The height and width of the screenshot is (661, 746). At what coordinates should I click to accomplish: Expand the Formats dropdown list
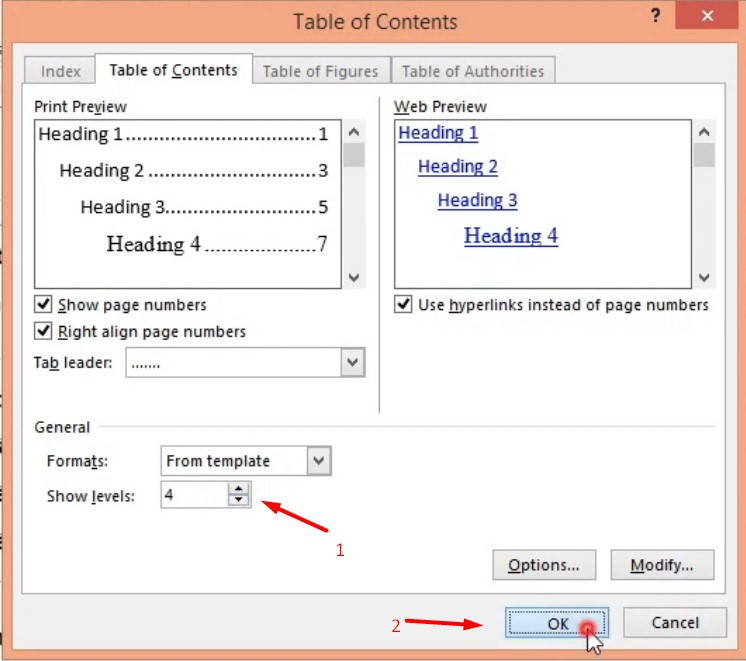(x=319, y=461)
